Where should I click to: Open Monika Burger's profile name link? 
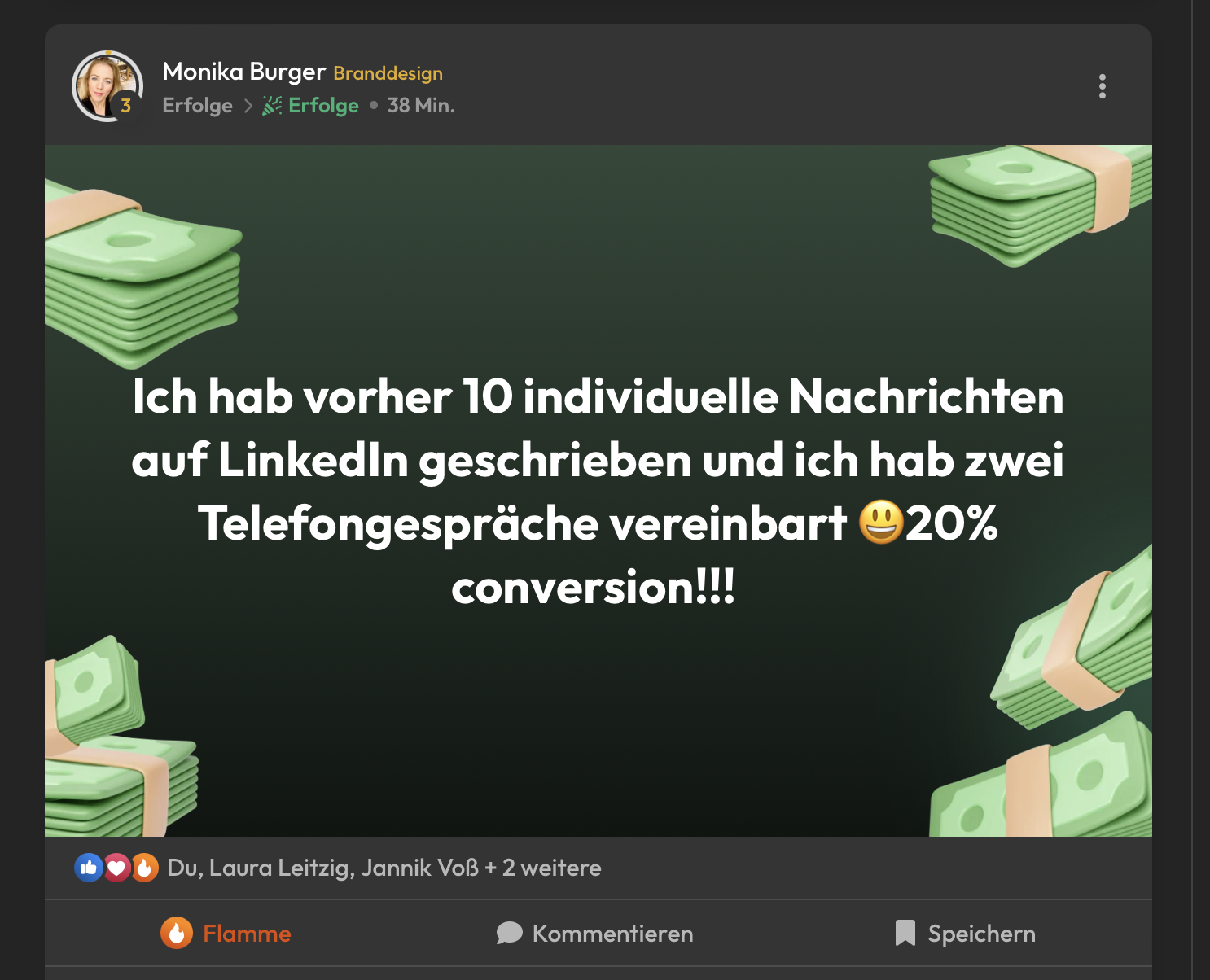pyautogui.click(x=244, y=72)
